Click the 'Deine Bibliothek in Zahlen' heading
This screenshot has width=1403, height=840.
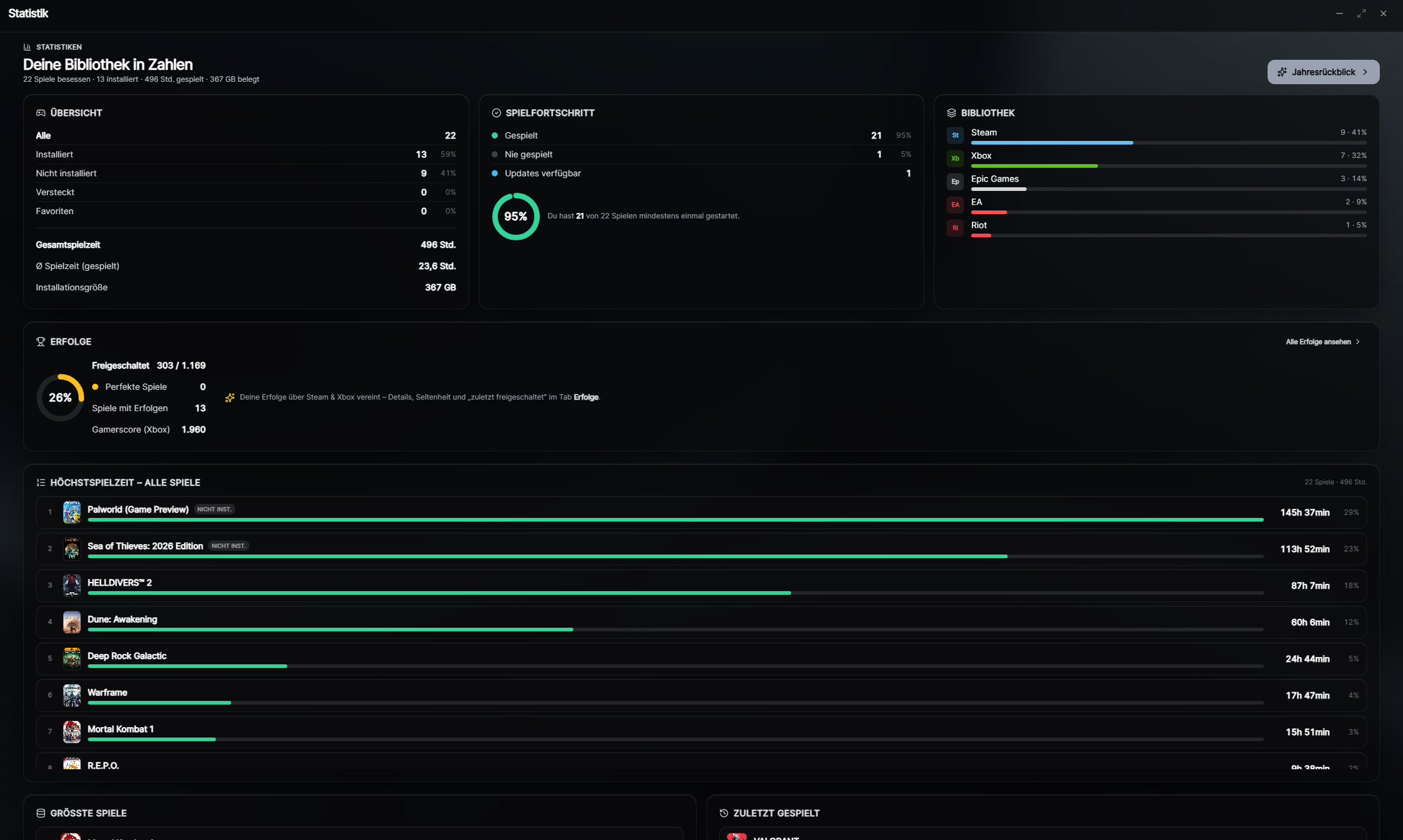(x=108, y=65)
